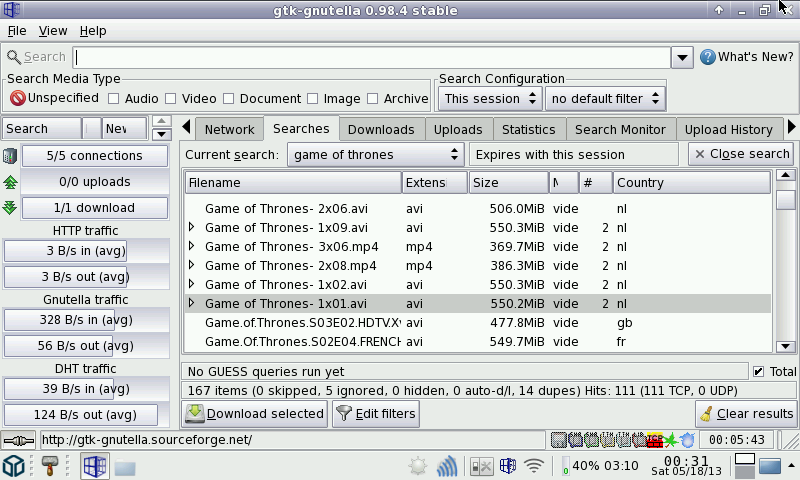The height and width of the screenshot is (480, 800).
Task: Switch to the Statistics tab
Action: (x=528, y=130)
